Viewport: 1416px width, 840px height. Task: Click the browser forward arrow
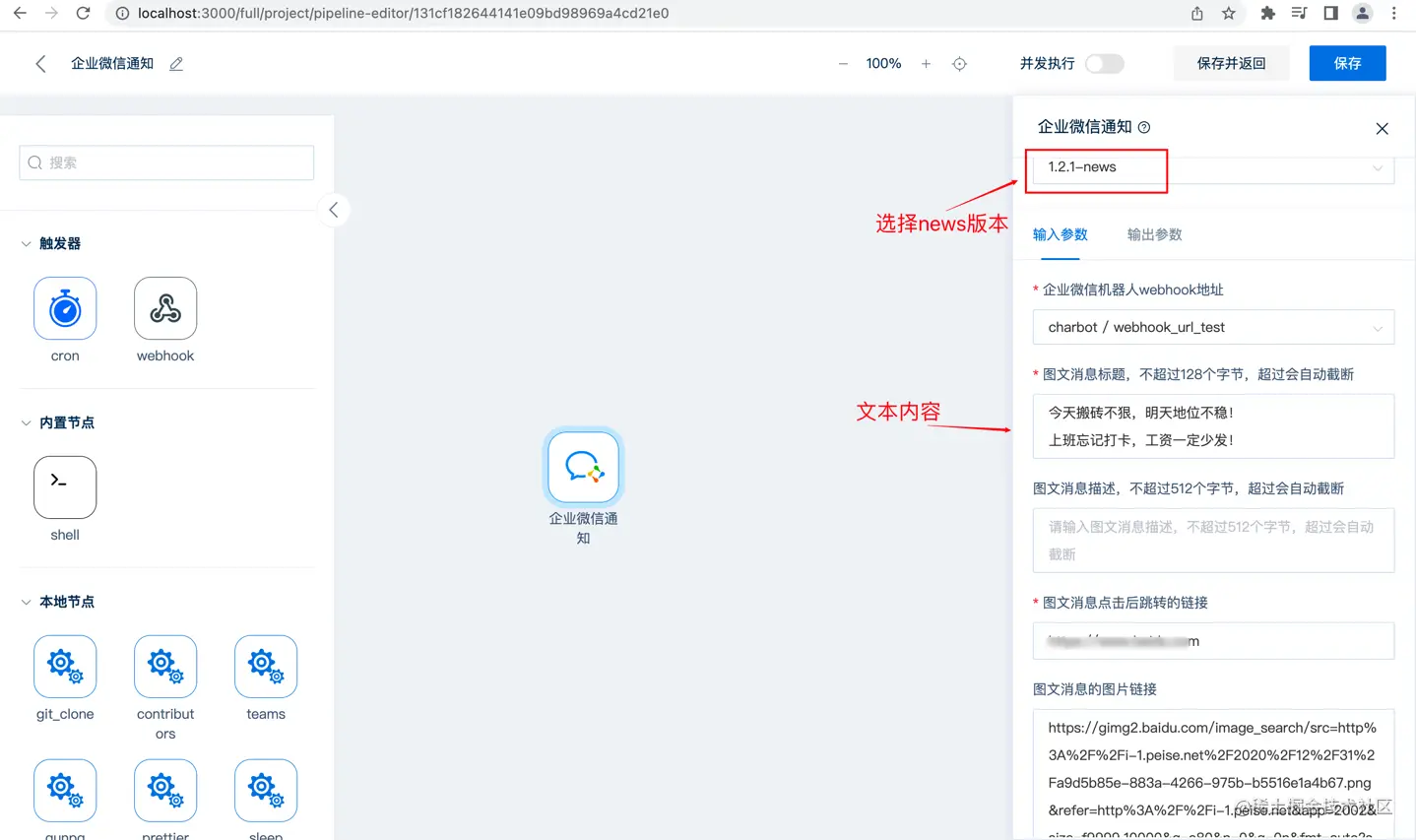point(51,13)
